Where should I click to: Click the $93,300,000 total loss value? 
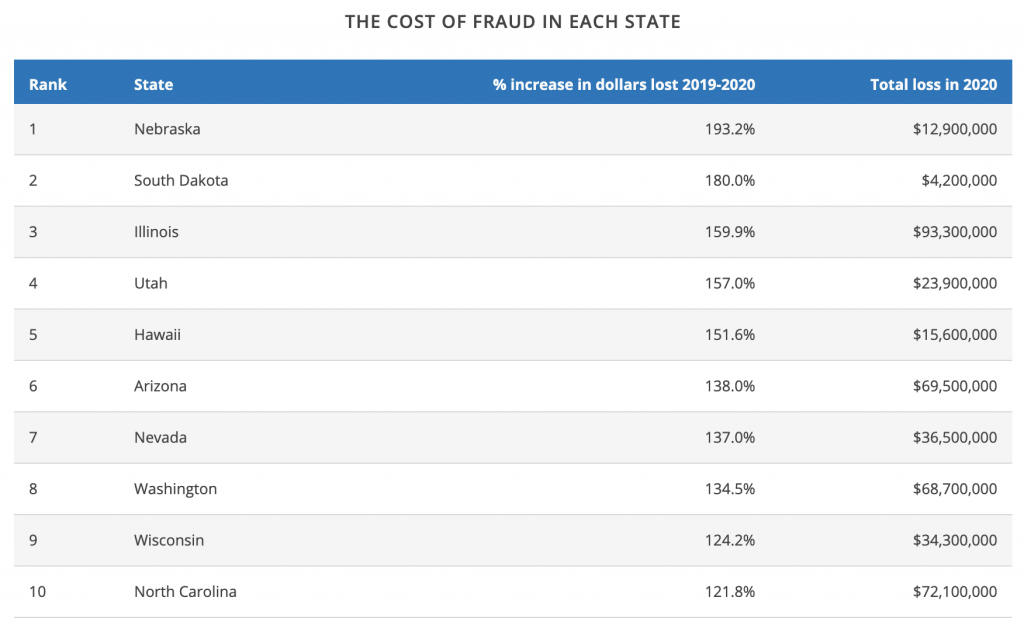[954, 232]
